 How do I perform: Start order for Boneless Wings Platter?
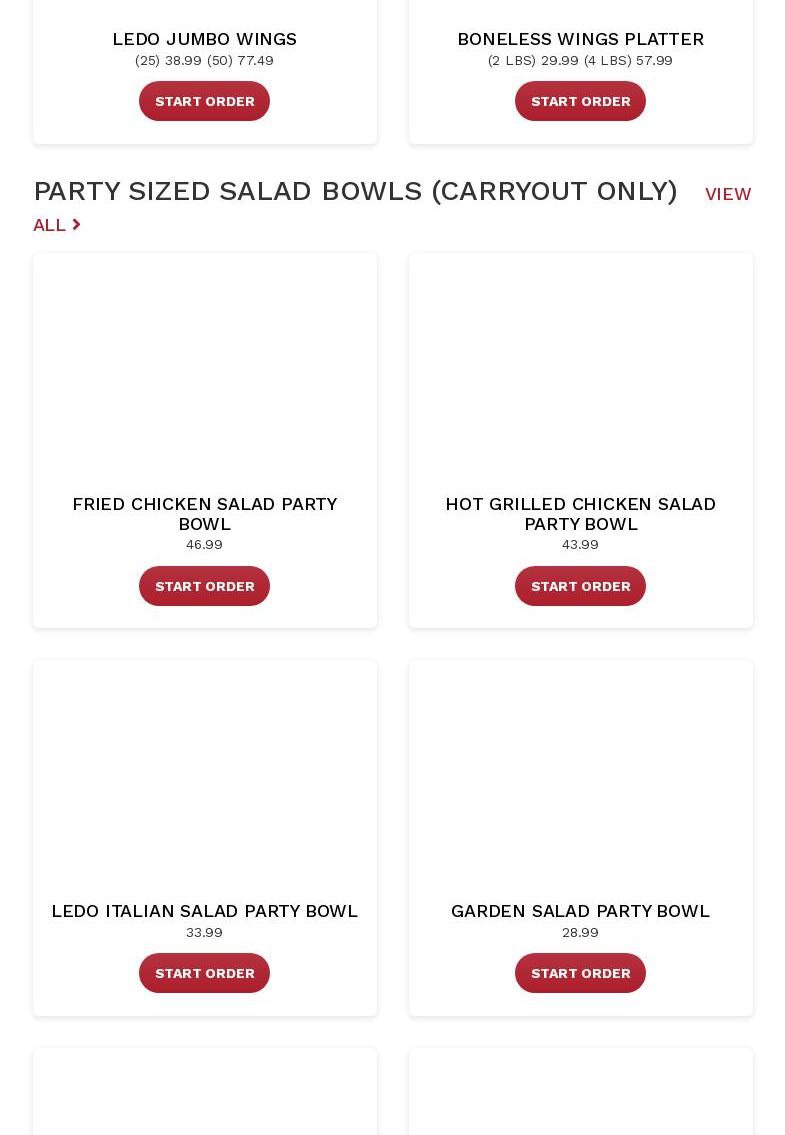click(x=580, y=101)
